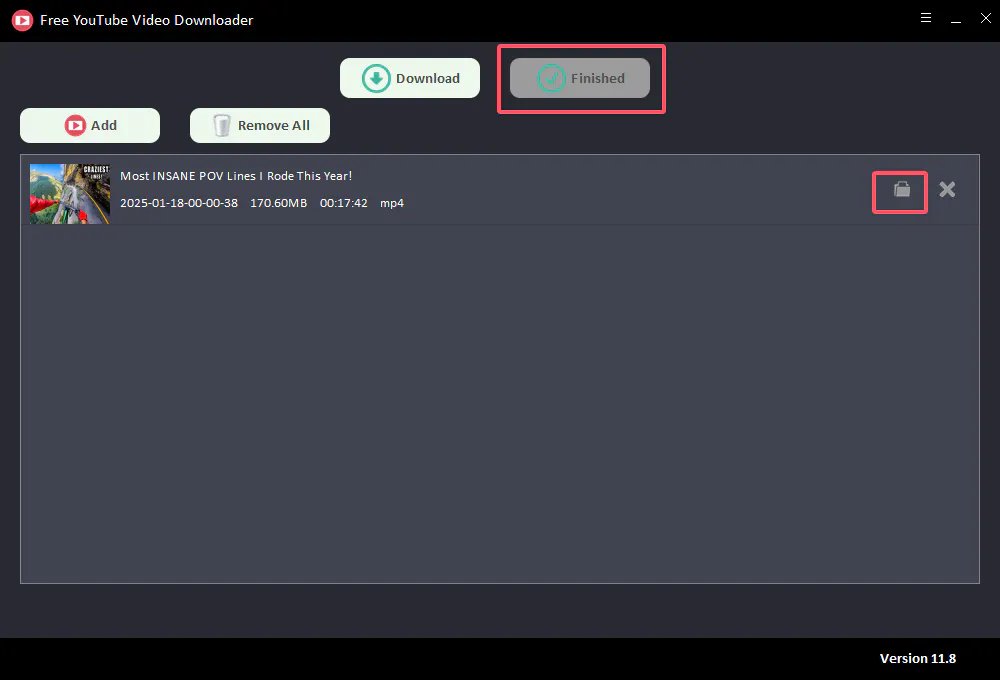Viewport: 1000px width, 680px height.
Task: Click the duration 00:17:42
Action: [343, 203]
